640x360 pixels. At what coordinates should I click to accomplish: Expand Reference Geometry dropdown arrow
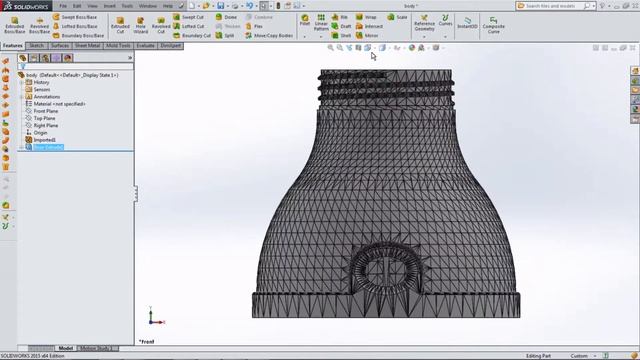point(424,37)
